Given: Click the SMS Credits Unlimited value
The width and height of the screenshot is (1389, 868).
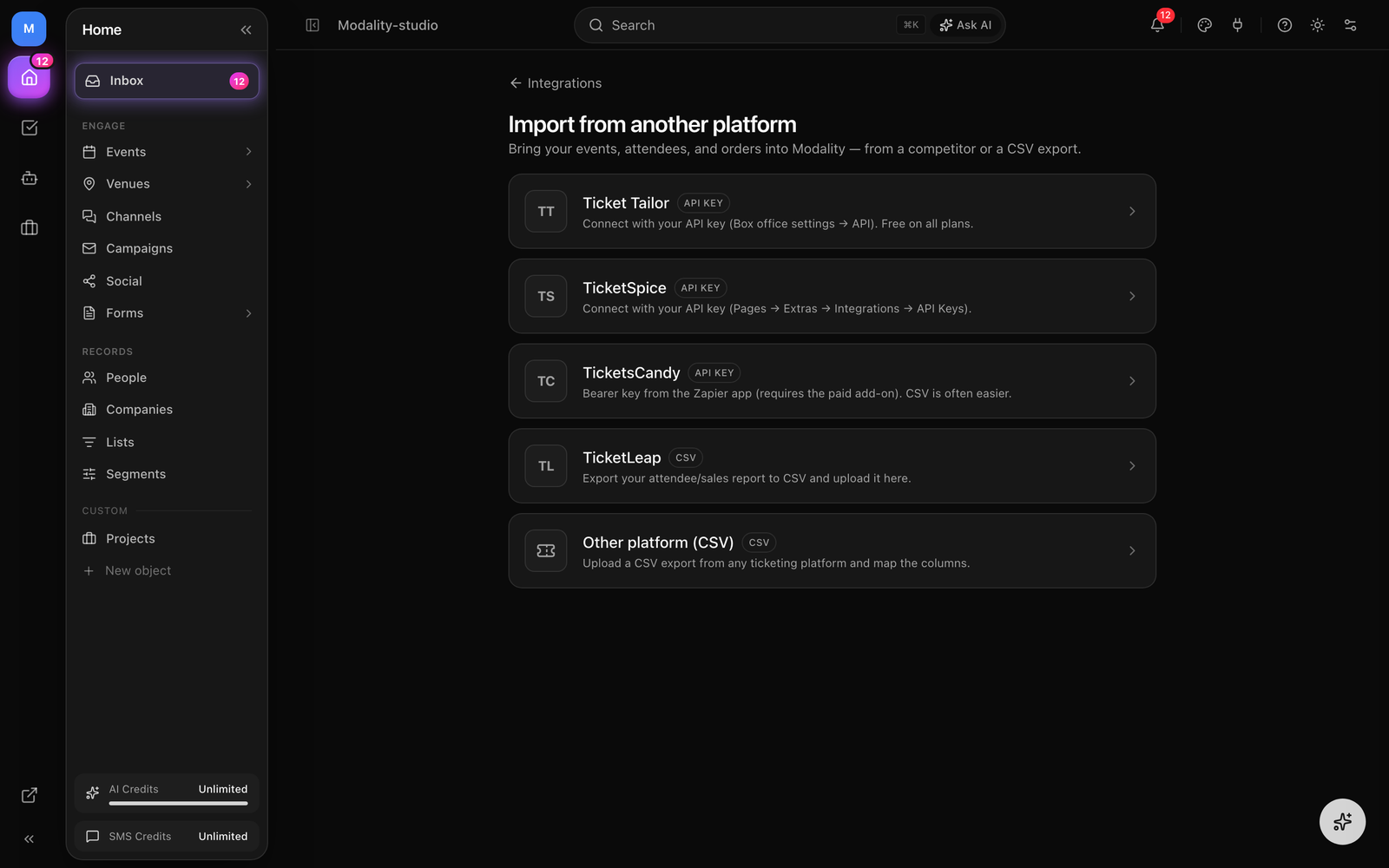Looking at the screenshot, I should (x=223, y=837).
